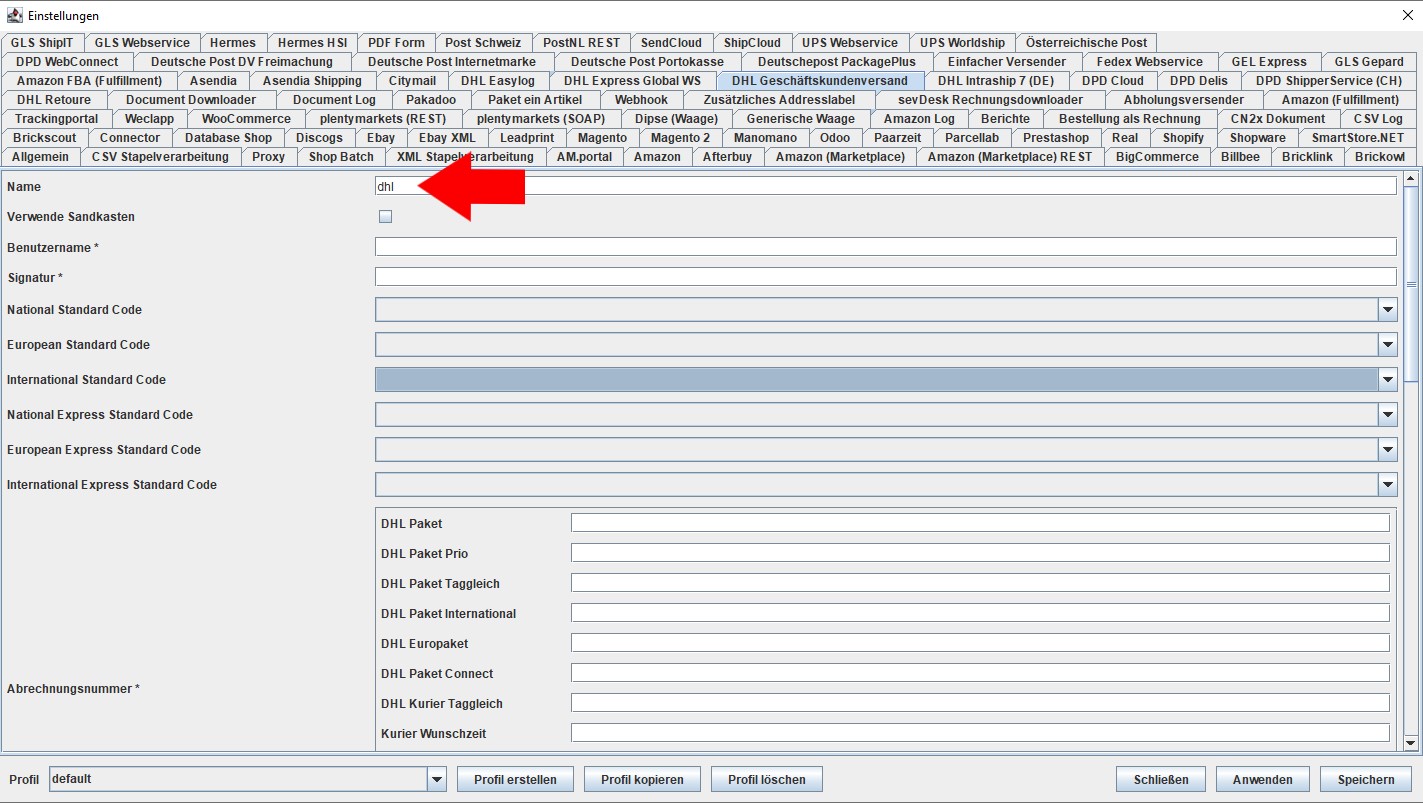Select the Afterbuy tab
This screenshot has width=1423, height=803.
pos(727,157)
